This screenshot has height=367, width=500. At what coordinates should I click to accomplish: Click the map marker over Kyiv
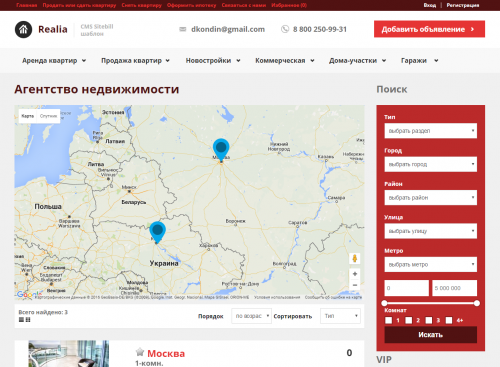(x=157, y=232)
